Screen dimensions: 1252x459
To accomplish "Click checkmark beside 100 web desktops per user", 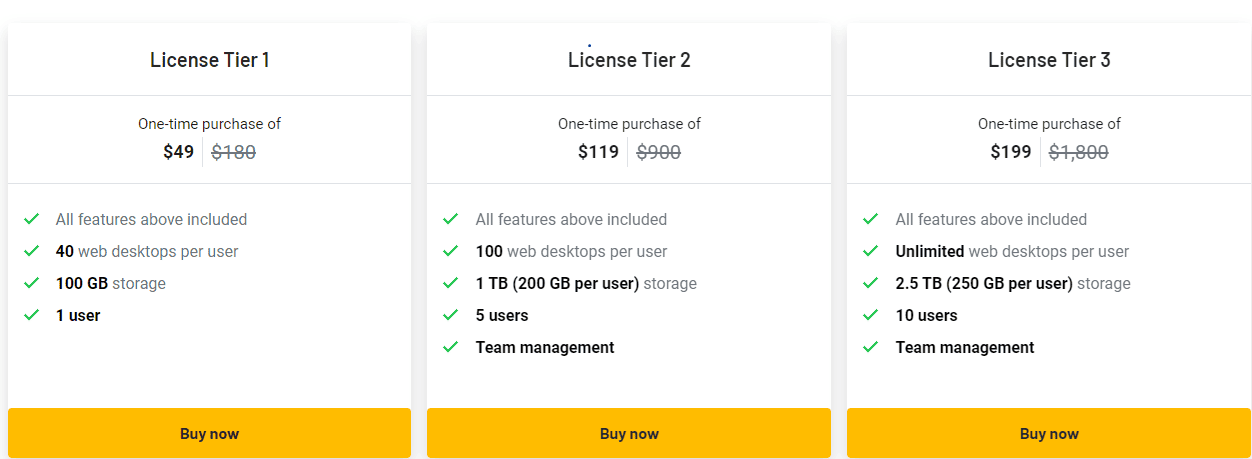I will tap(451, 251).
